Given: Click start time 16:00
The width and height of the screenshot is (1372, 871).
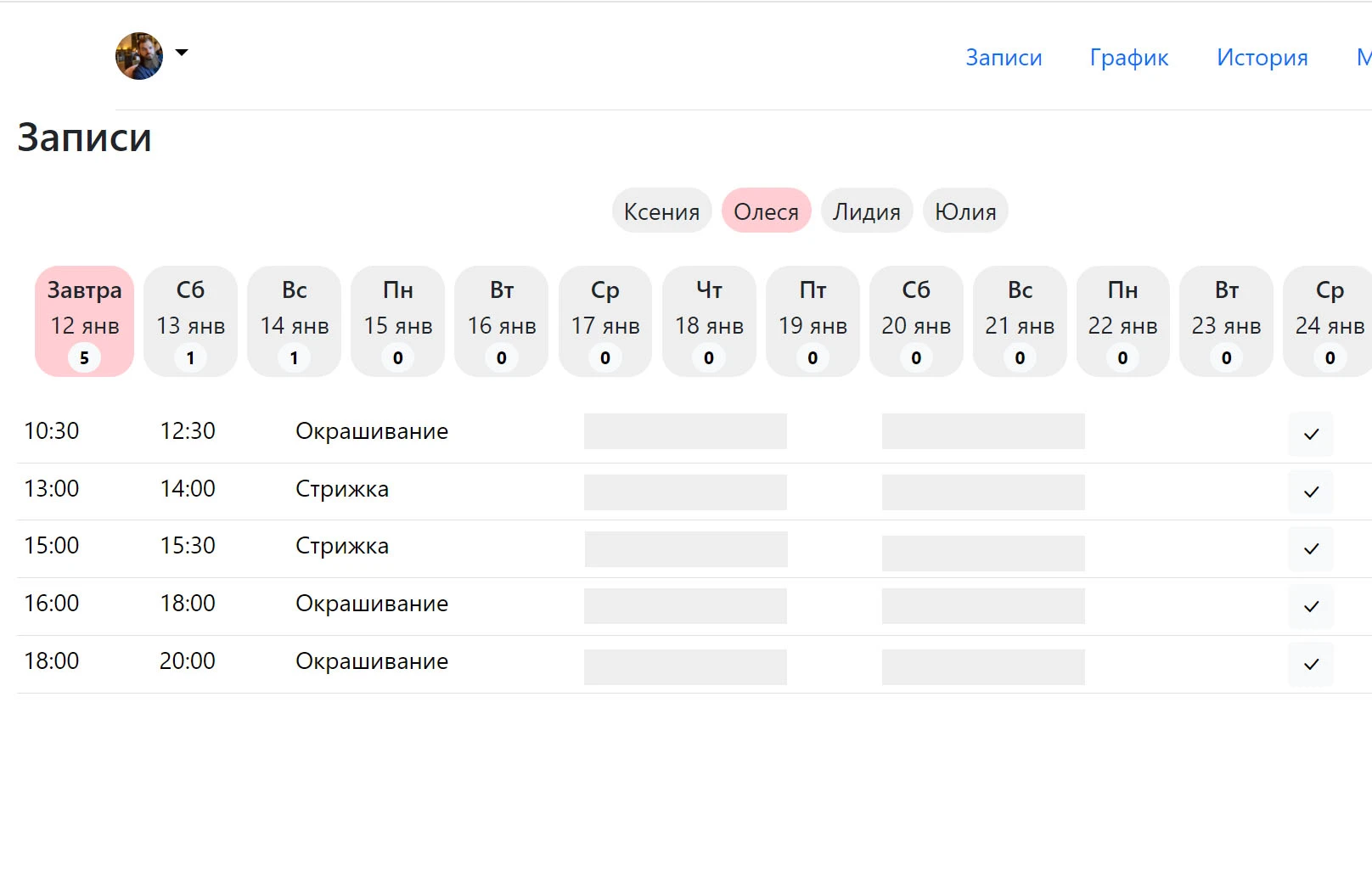Looking at the screenshot, I should point(52,604).
